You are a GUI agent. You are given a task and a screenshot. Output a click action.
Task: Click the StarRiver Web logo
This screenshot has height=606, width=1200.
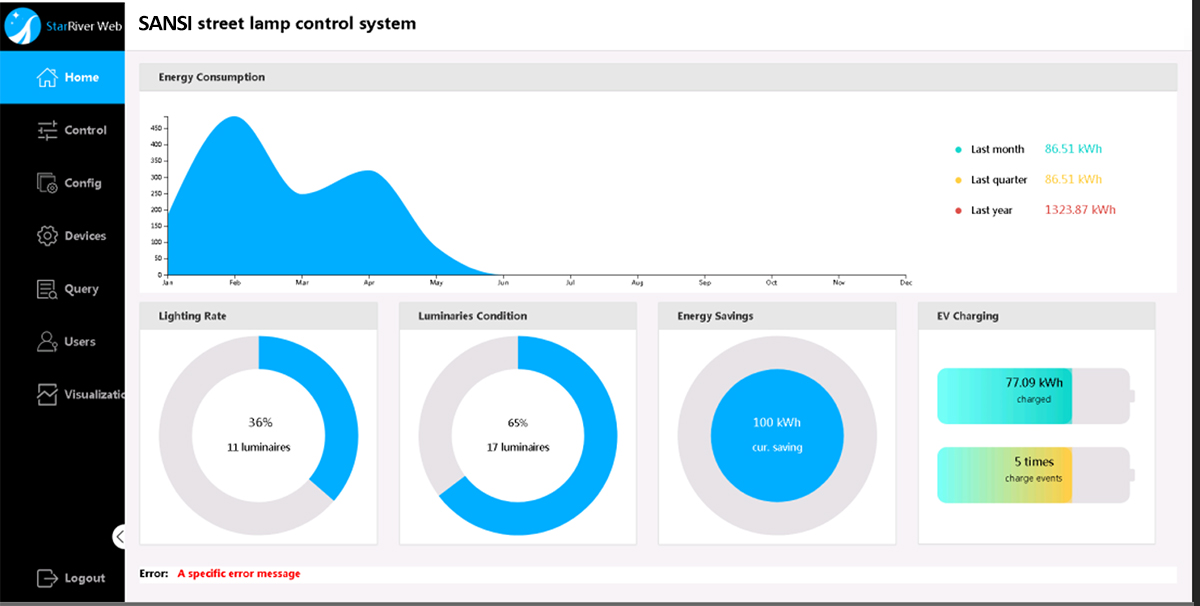[62, 25]
